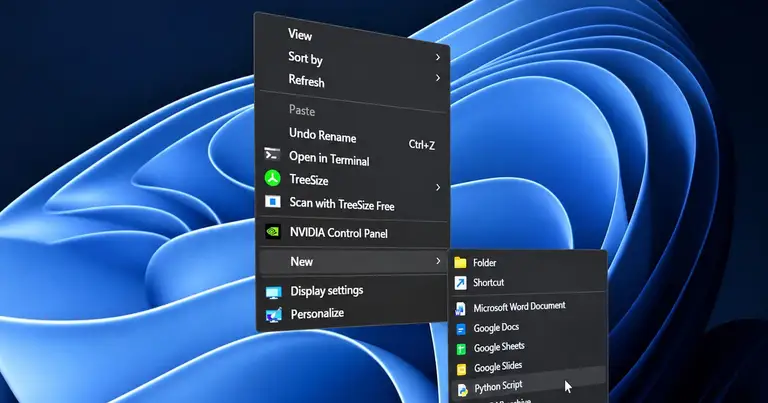The image size is (768, 403).
Task: Click the green TreeSize icon
Action: [273, 178]
